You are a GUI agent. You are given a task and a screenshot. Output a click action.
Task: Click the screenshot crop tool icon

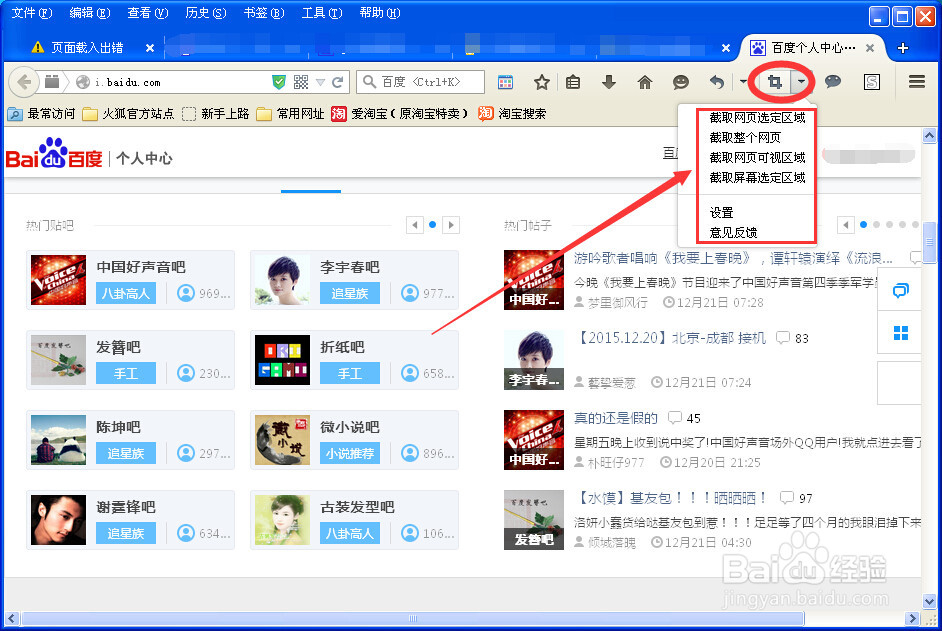point(775,82)
